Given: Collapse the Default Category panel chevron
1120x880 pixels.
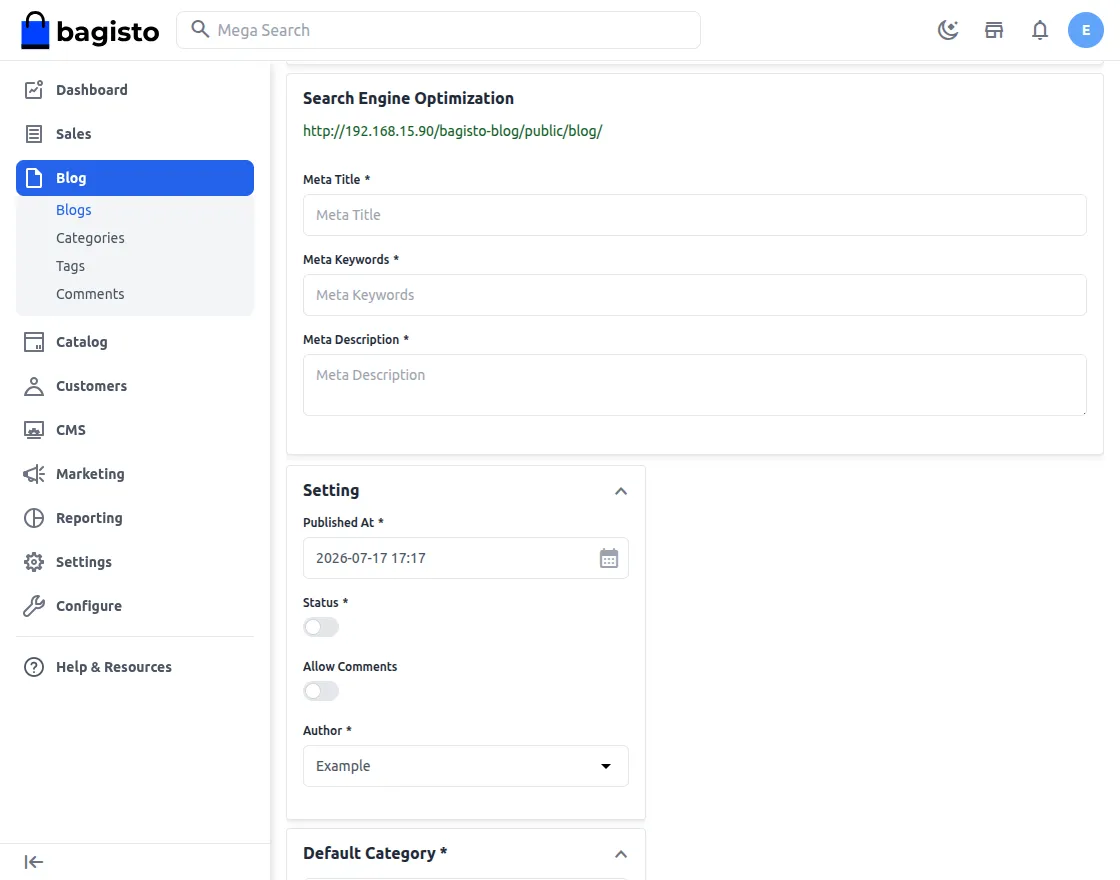Looking at the screenshot, I should tap(621, 854).
